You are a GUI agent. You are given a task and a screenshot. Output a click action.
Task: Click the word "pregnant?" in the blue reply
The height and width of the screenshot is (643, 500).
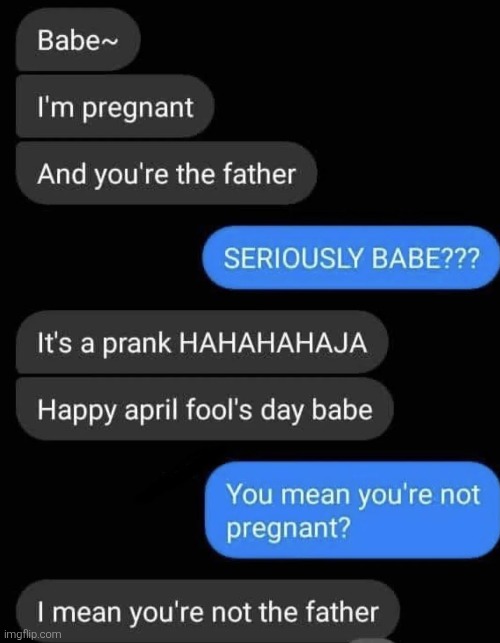288,527
